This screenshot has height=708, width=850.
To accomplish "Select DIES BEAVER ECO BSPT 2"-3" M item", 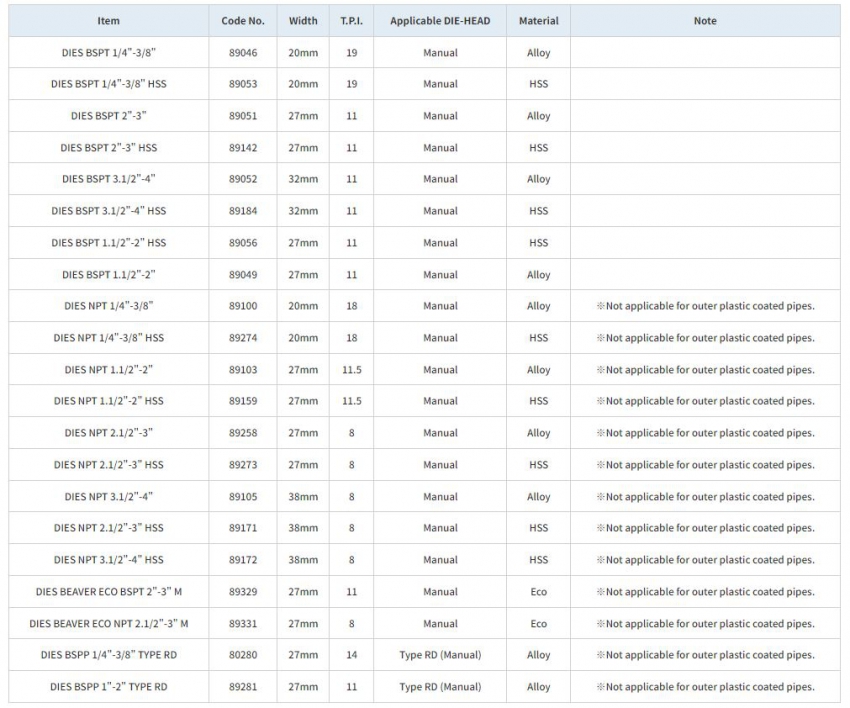I will tap(109, 592).
